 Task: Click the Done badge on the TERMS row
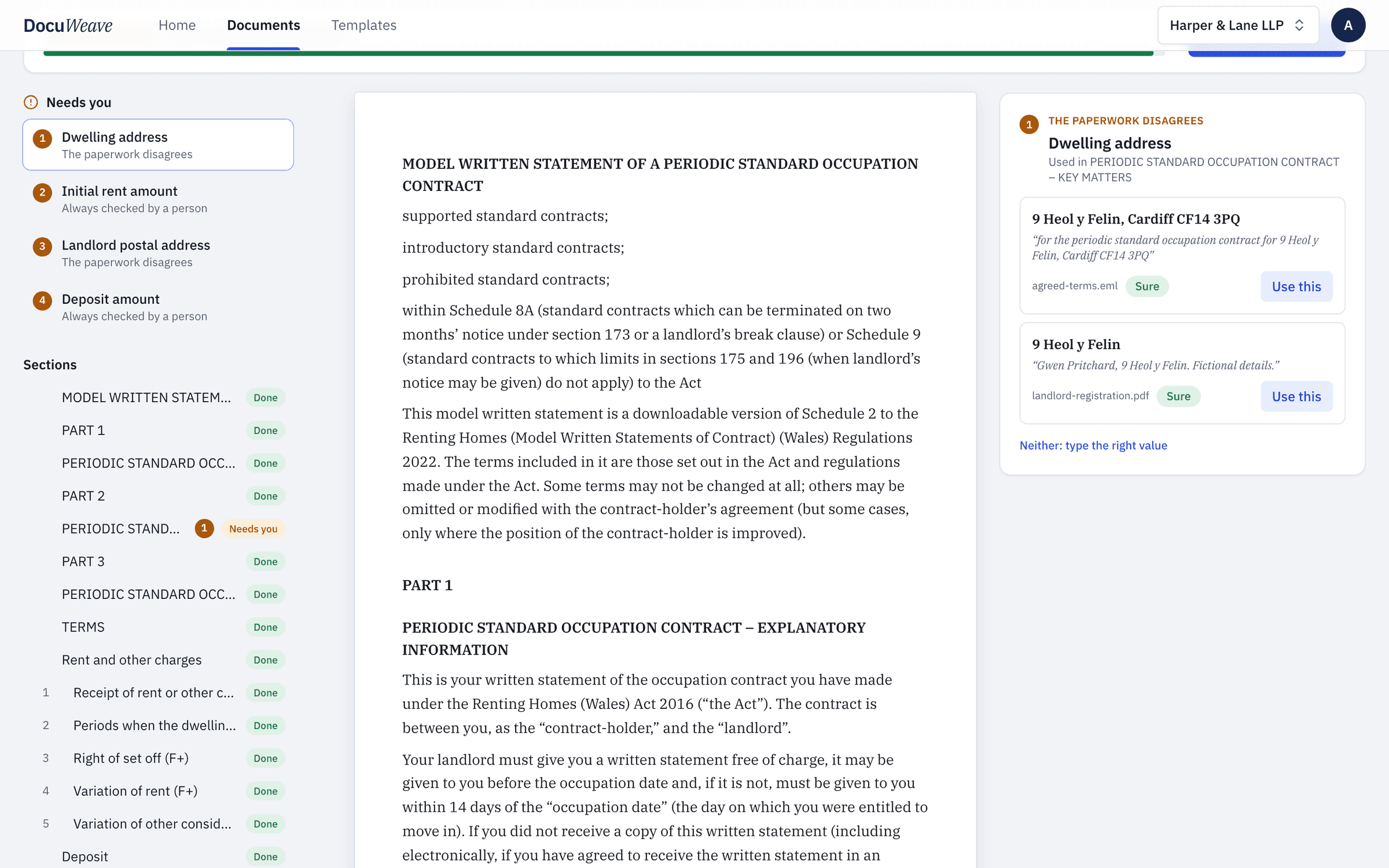click(x=266, y=627)
